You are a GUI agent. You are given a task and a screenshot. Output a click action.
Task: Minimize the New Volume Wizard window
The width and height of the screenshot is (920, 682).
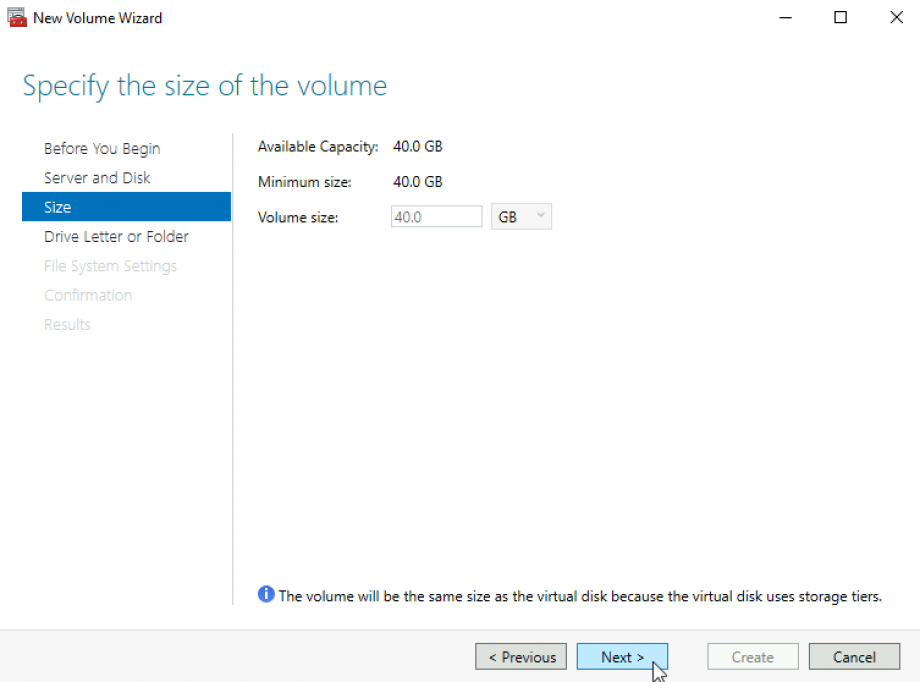tap(785, 18)
